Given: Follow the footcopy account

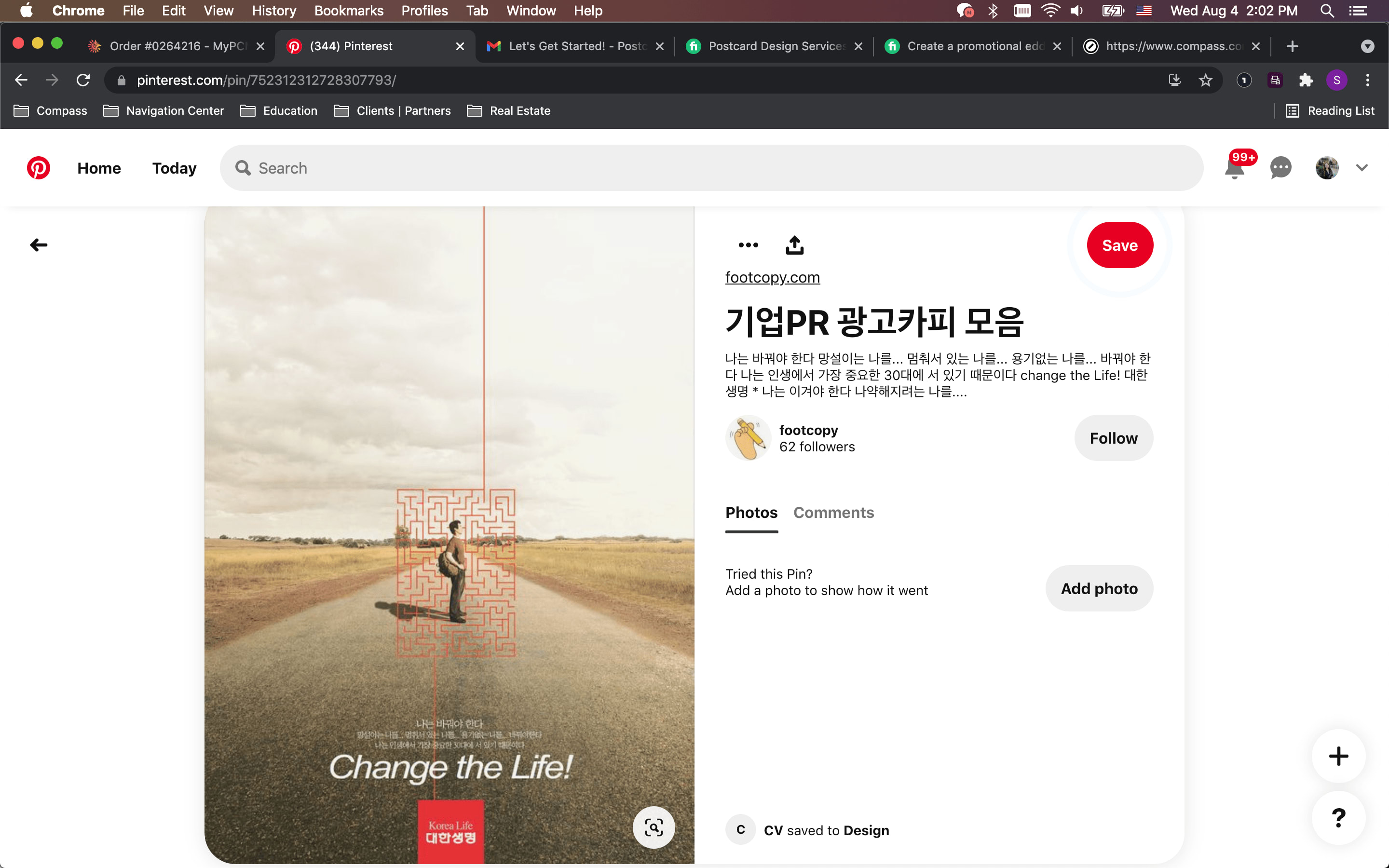Looking at the screenshot, I should pos(1113,438).
